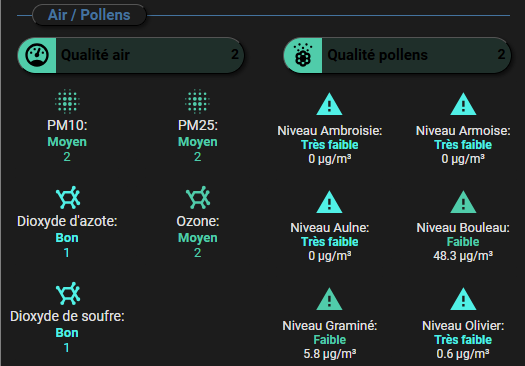Viewport: 525px width, 366px height.
Task: Select the Air / Pollens section title
Action: coord(89,15)
